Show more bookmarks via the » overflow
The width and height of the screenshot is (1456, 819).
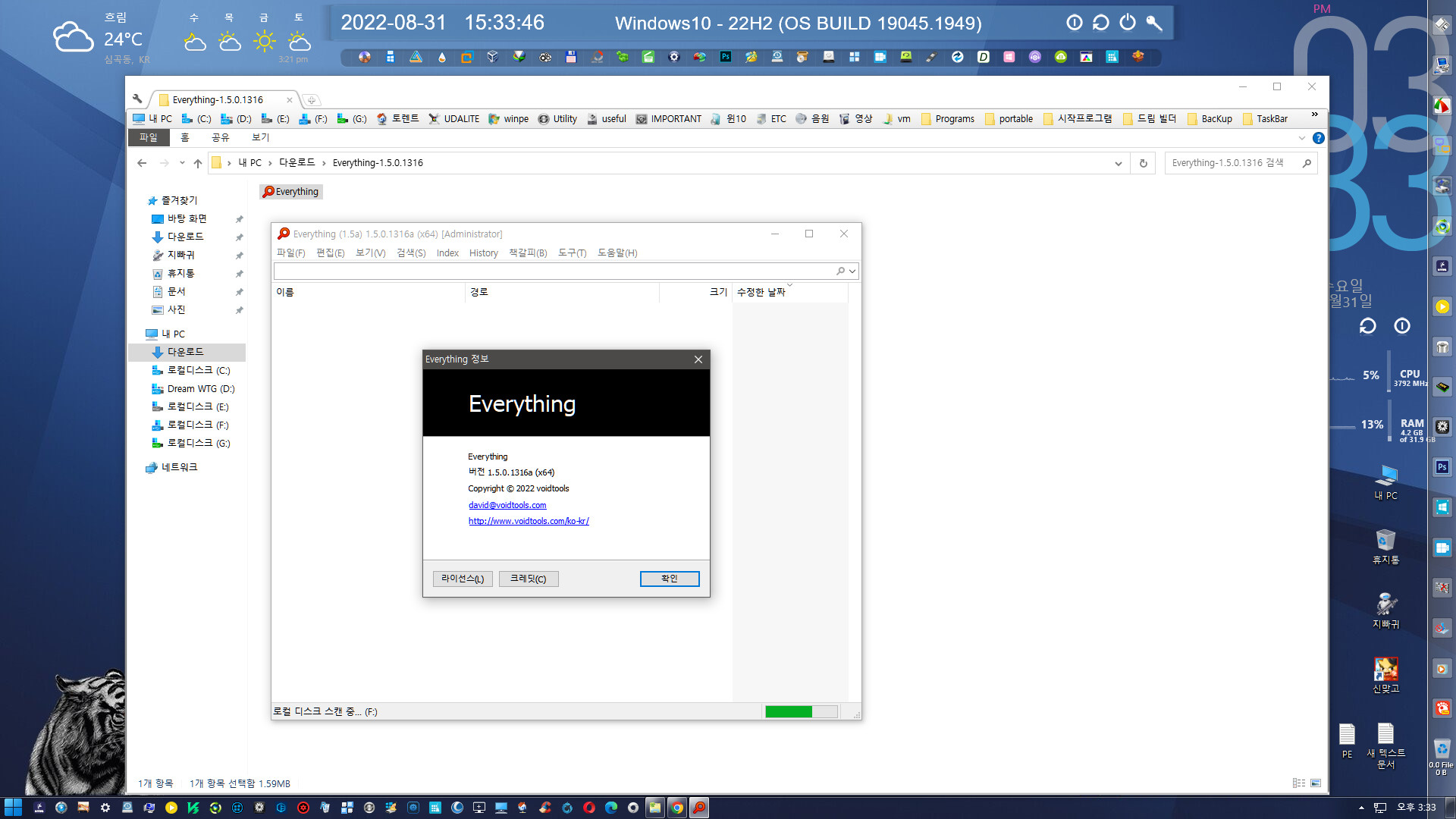pos(1314,115)
